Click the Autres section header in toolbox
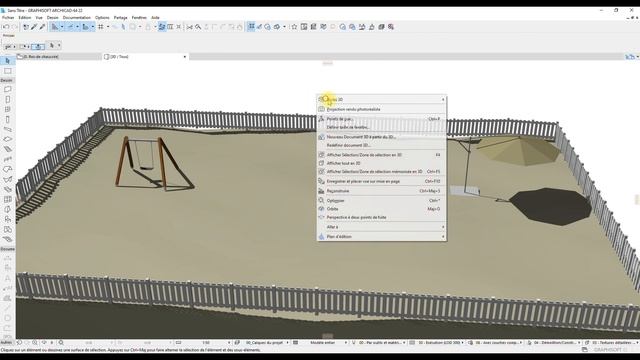The width and height of the screenshot is (640, 360). (6, 342)
